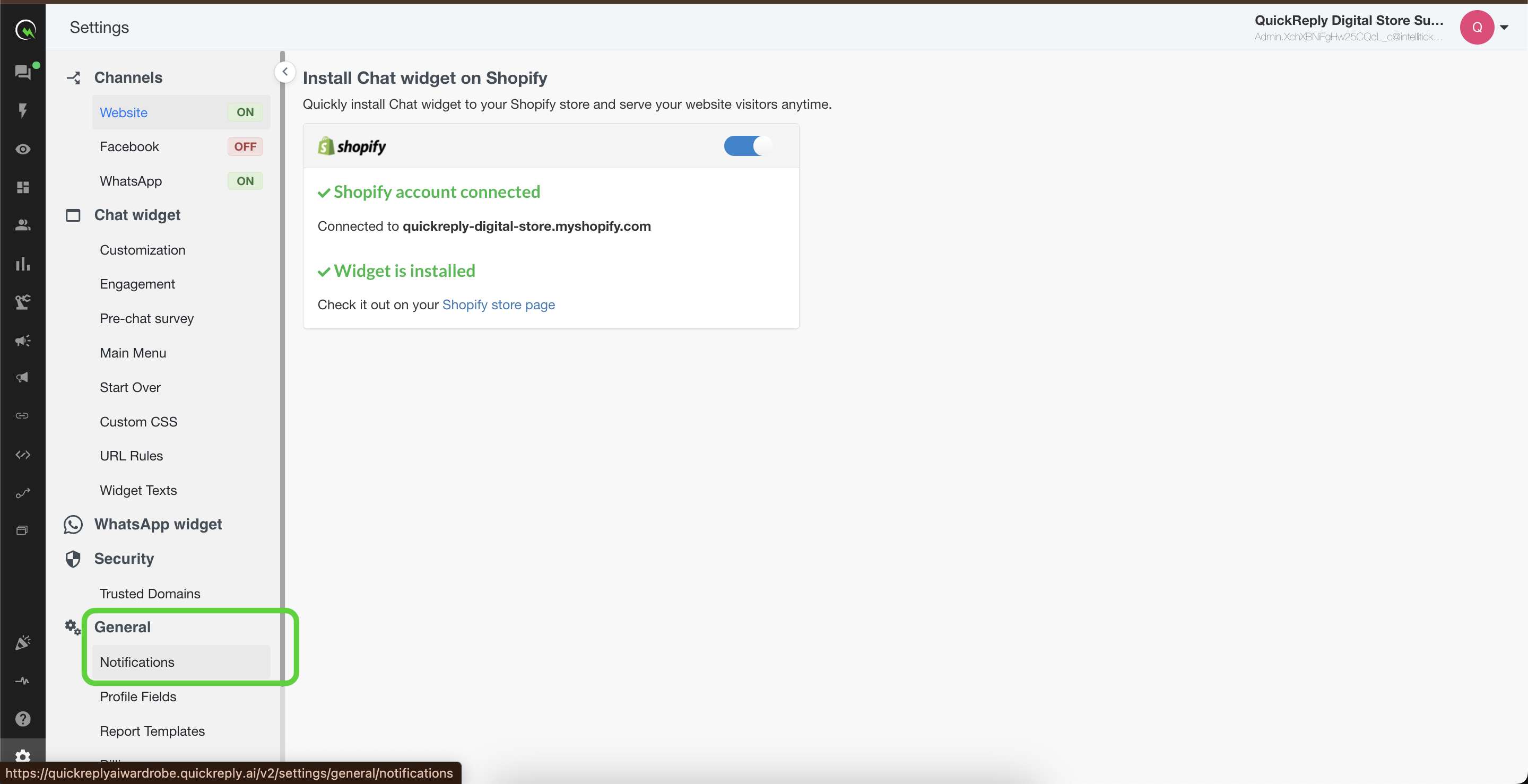1528x784 pixels.
Task: Open the contacts people icon
Action: click(x=22, y=225)
